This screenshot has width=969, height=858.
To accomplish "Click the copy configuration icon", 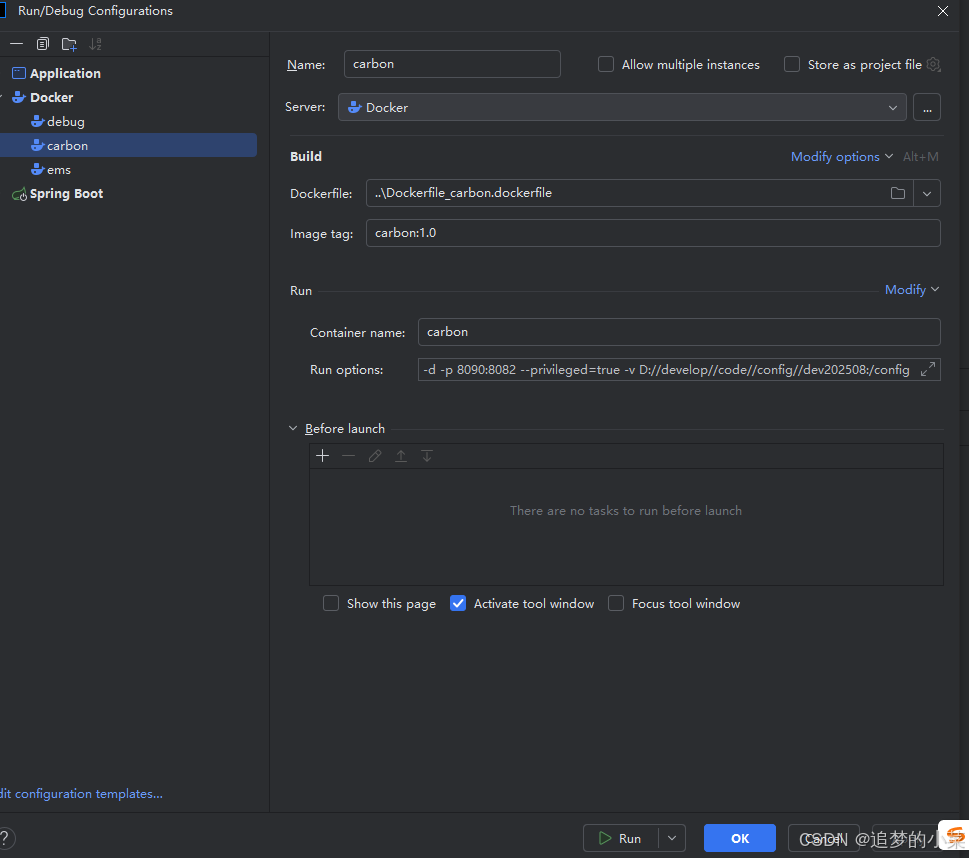I will 43,44.
